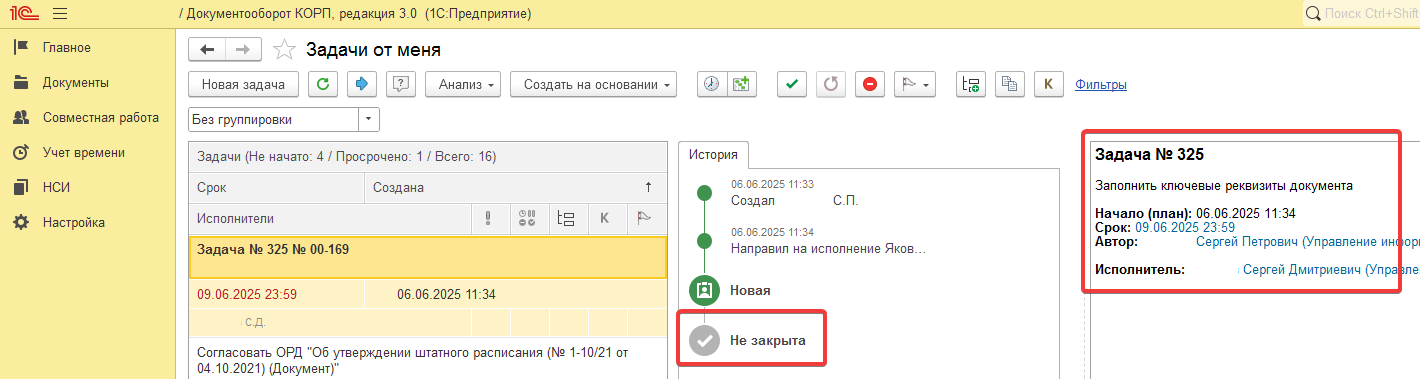
Task: Open the Настройка section
Action: tap(74, 222)
